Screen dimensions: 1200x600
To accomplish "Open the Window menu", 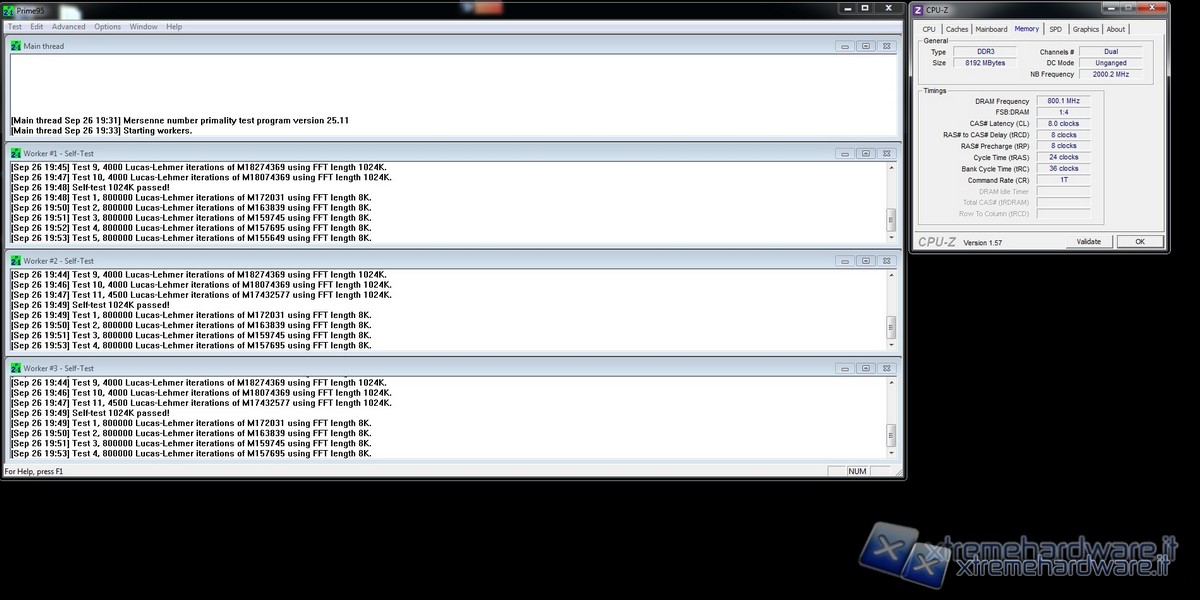I will coord(143,27).
